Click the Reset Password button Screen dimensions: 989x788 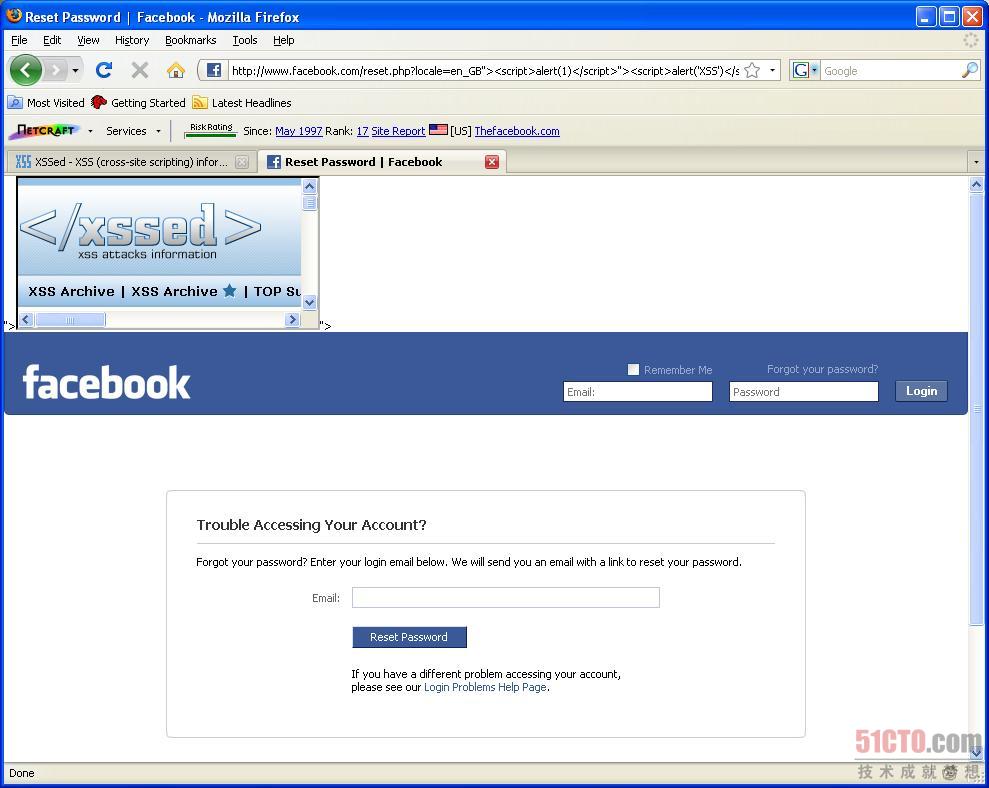click(x=409, y=637)
